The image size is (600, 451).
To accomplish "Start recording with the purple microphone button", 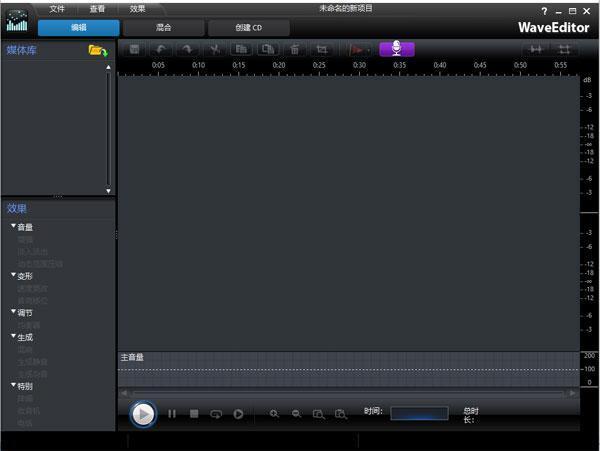I will pyautogui.click(x=397, y=49).
